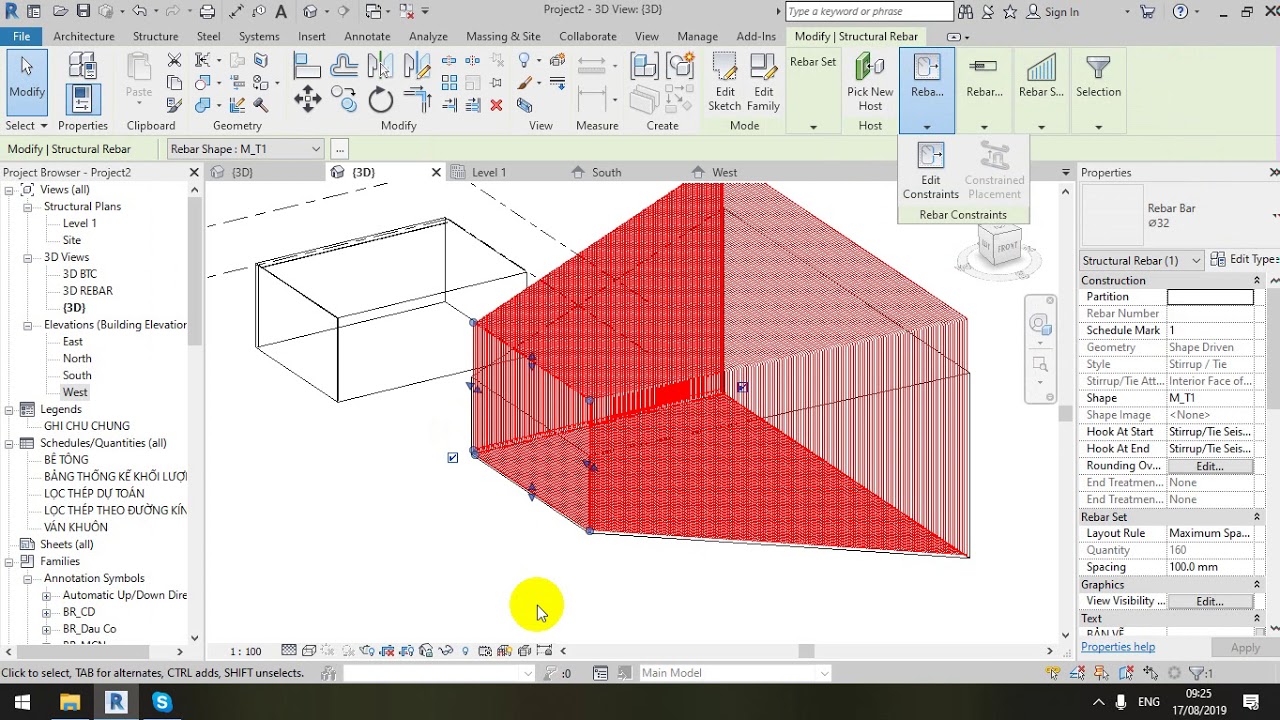Select the Trim/Extend to Corner tool
The height and width of the screenshot is (720, 1280).
point(418,99)
